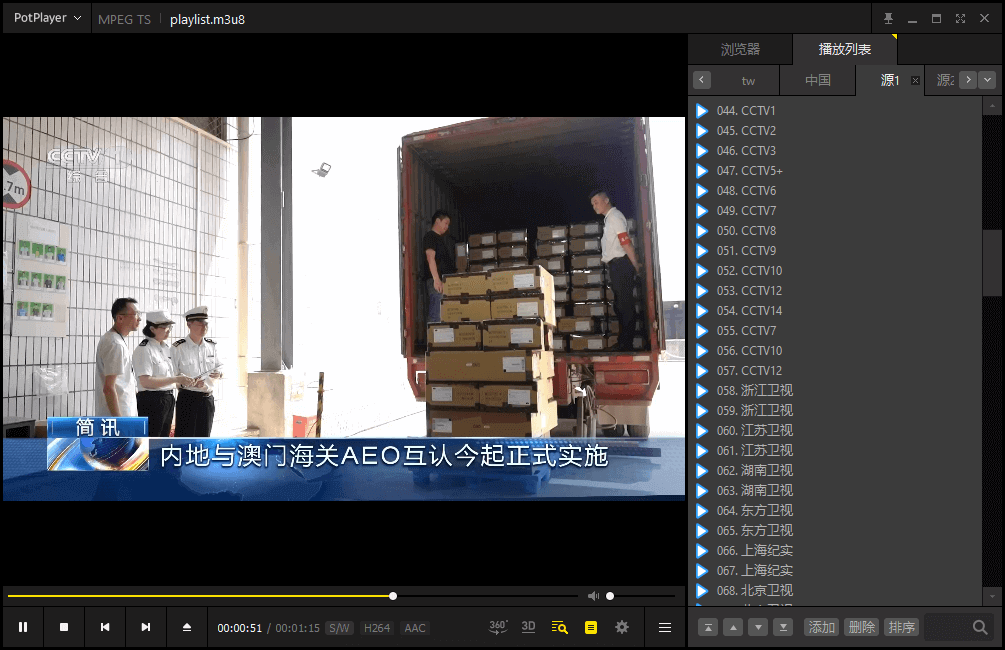Click the playlist.m3u8 title text
This screenshot has width=1005, height=650.
[x=207, y=20]
